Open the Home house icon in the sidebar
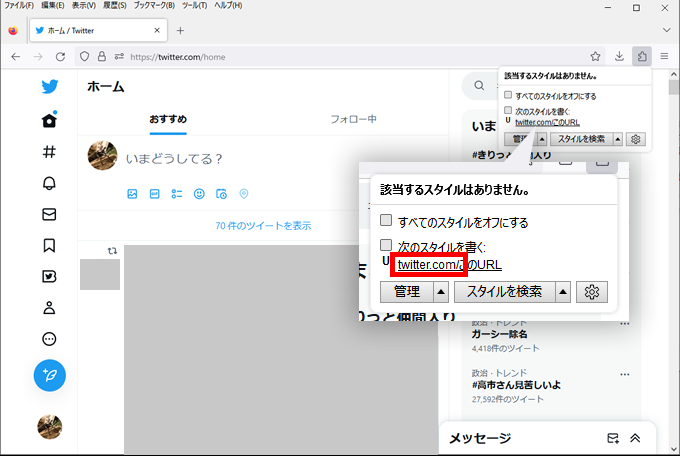The image size is (680, 456). [x=49, y=120]
